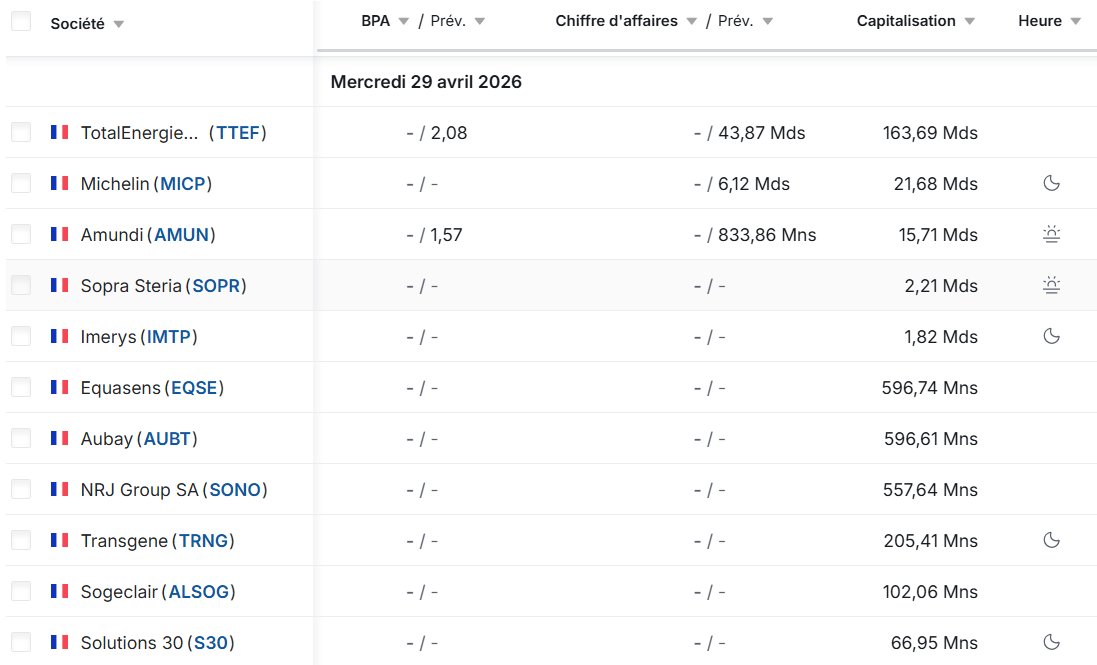Open the EQSE ticker link
This screenshot has height=665, width=1097.
194,388
